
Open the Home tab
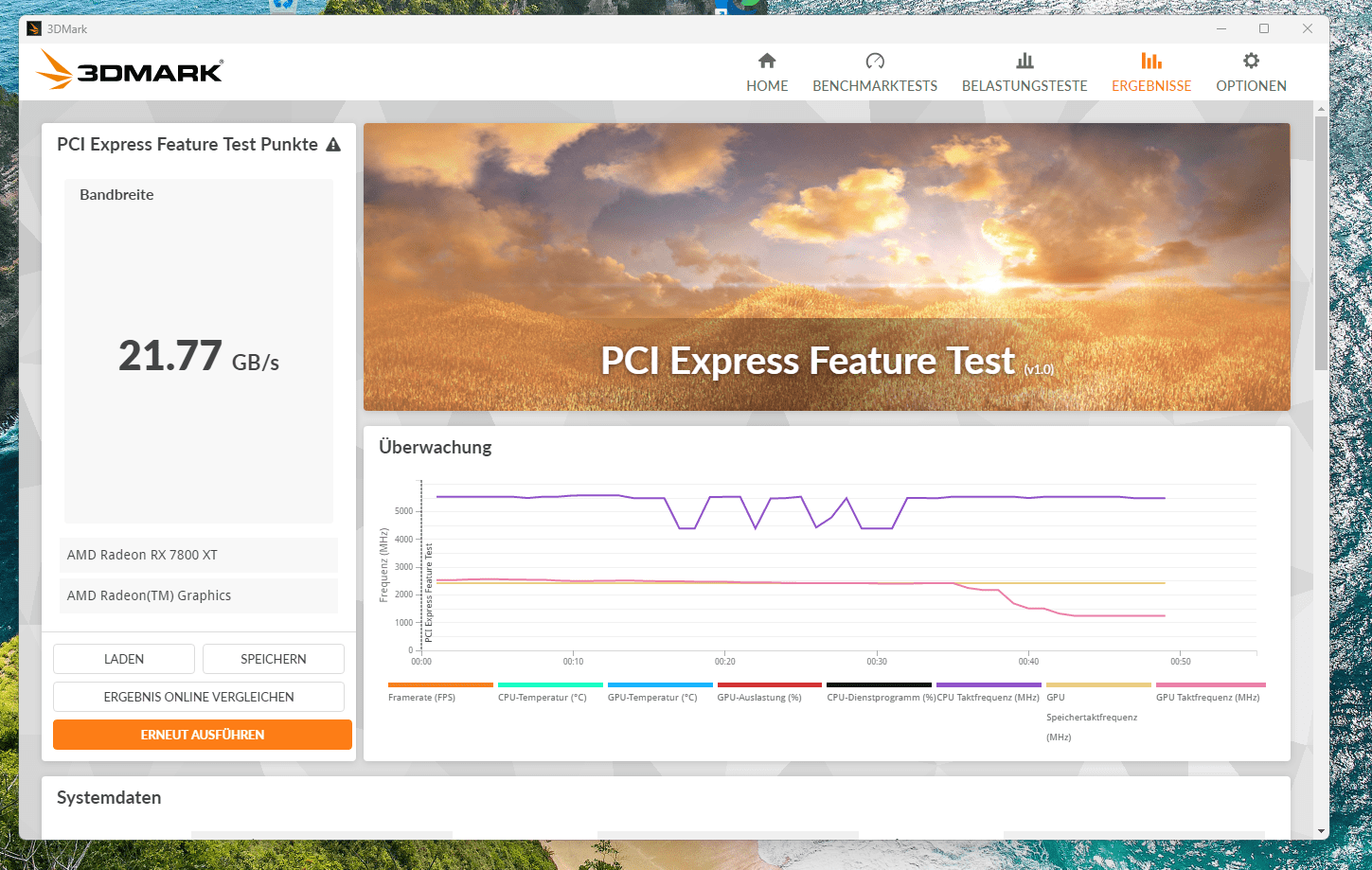[x=767, y=73]
